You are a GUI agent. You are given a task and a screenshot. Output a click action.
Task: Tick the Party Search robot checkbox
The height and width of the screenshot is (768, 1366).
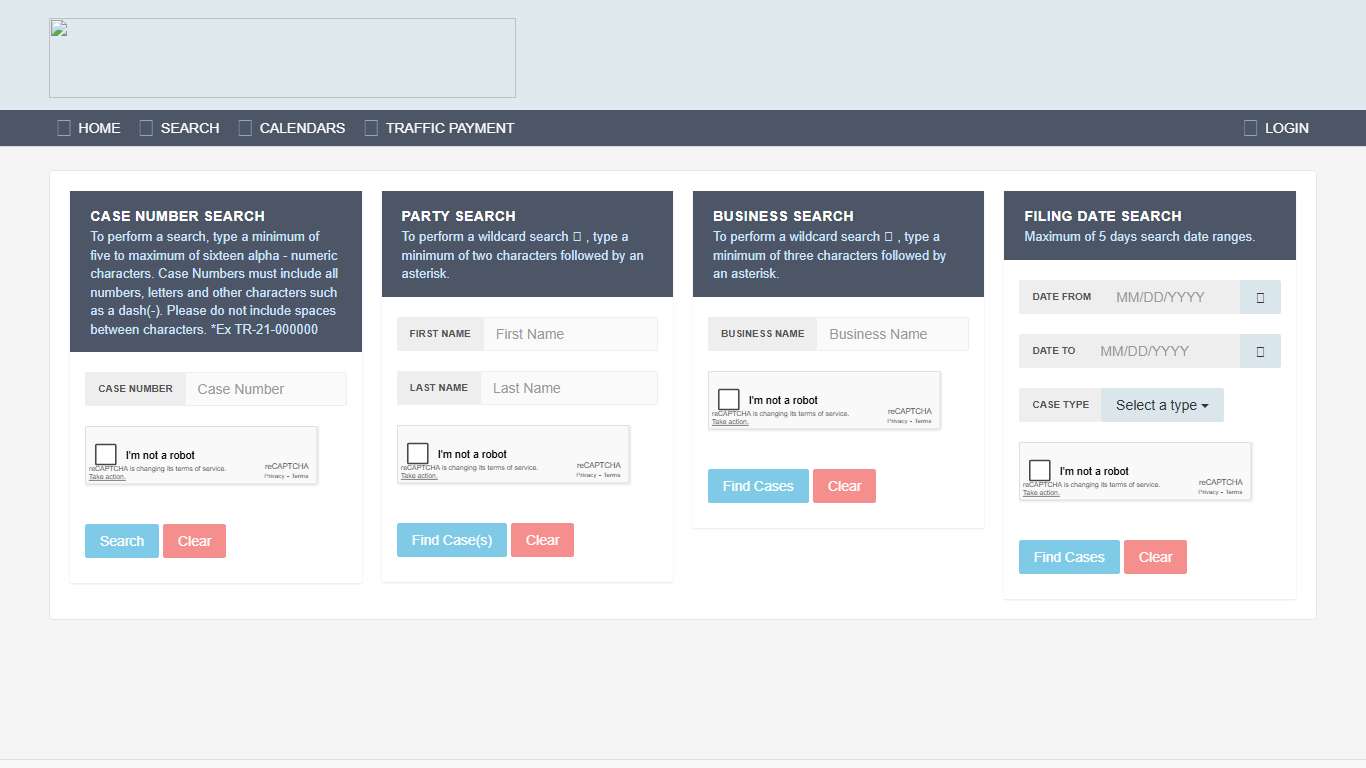pos(418,454)
